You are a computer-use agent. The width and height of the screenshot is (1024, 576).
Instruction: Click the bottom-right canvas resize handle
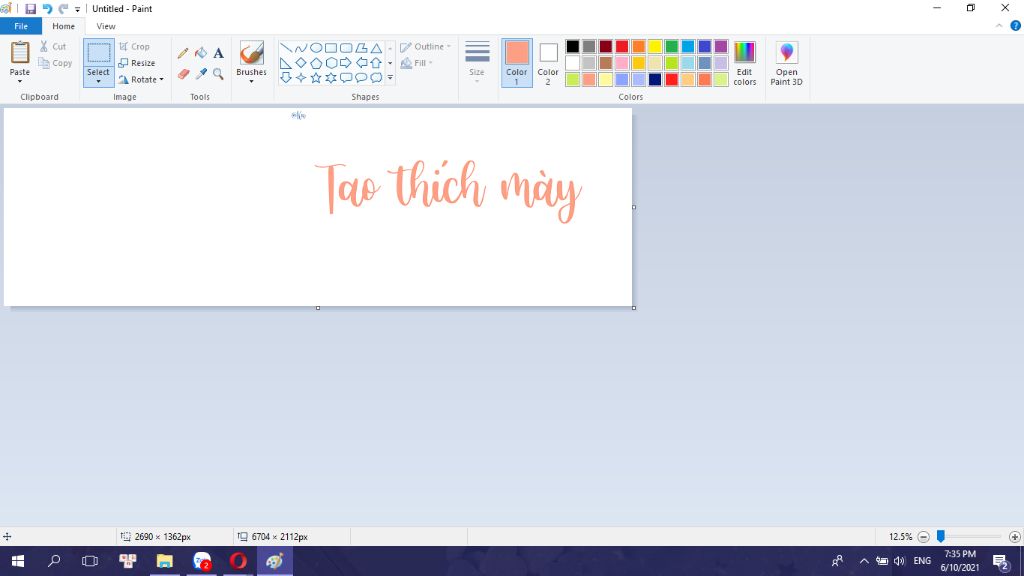tap(633, 308)
